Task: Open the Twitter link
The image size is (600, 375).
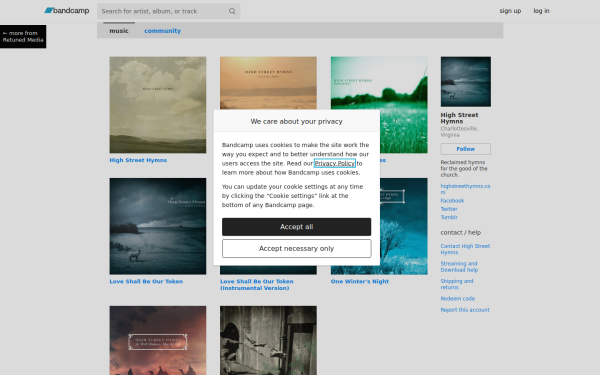Action: (449, 209)
